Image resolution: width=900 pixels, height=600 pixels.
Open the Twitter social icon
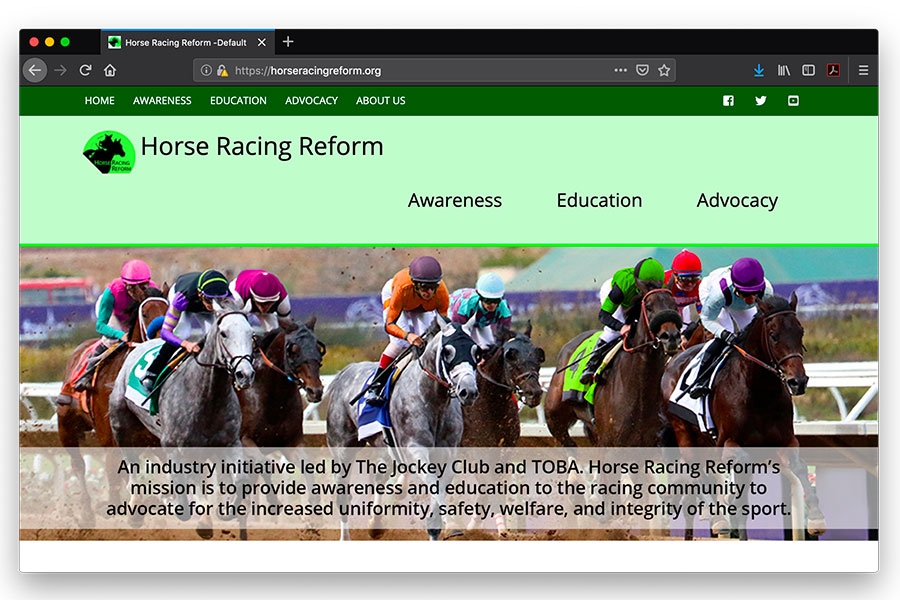[761, 101]
